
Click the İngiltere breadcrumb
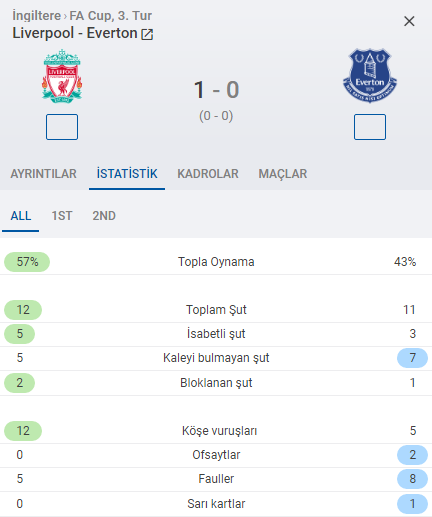pyautogui.click(x=37, y=16)
